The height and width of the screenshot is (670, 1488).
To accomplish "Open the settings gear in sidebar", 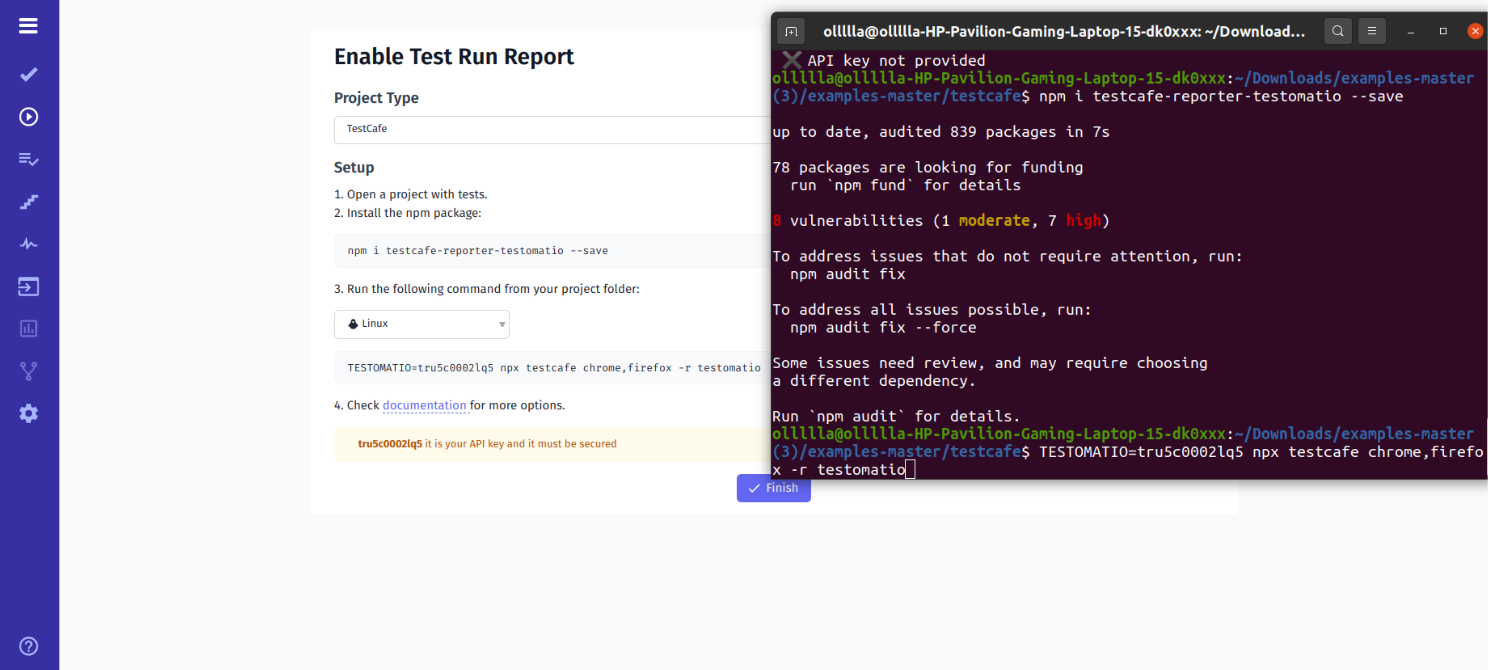I will point(28,413).
